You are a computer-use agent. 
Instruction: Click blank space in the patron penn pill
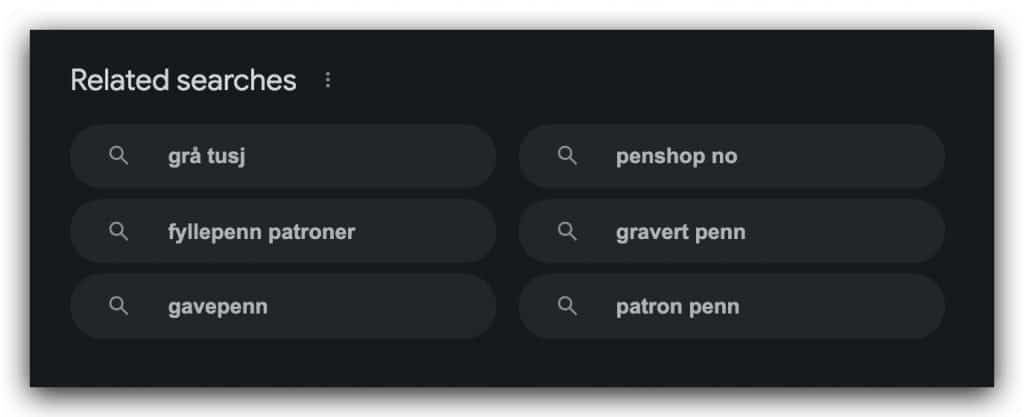pos(842,306)
